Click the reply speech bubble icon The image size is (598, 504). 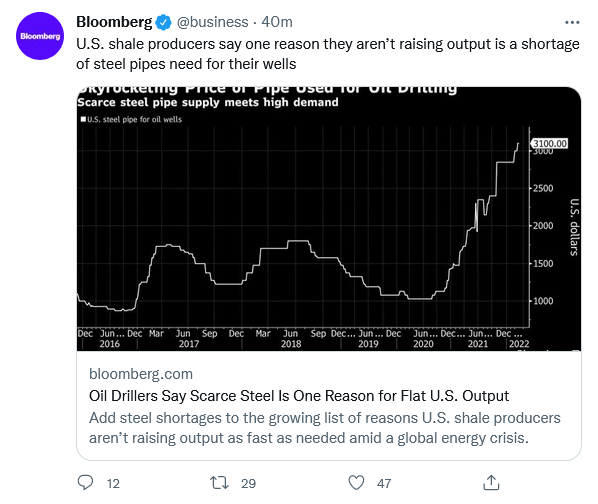85,483
